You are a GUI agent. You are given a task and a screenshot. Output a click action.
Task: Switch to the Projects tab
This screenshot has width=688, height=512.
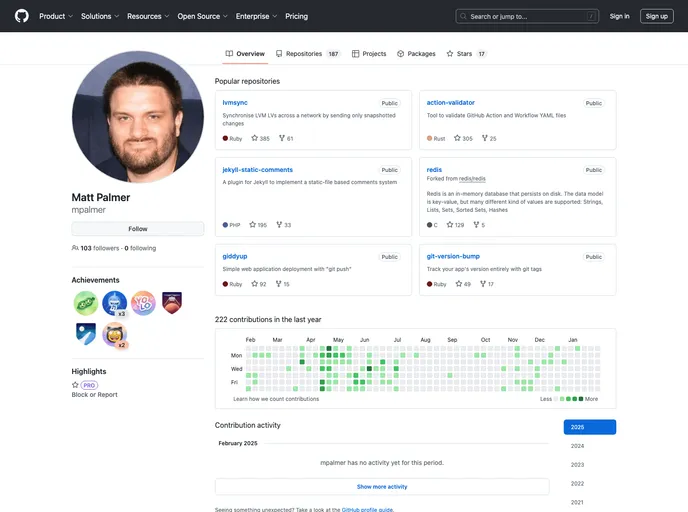point(369,54)
